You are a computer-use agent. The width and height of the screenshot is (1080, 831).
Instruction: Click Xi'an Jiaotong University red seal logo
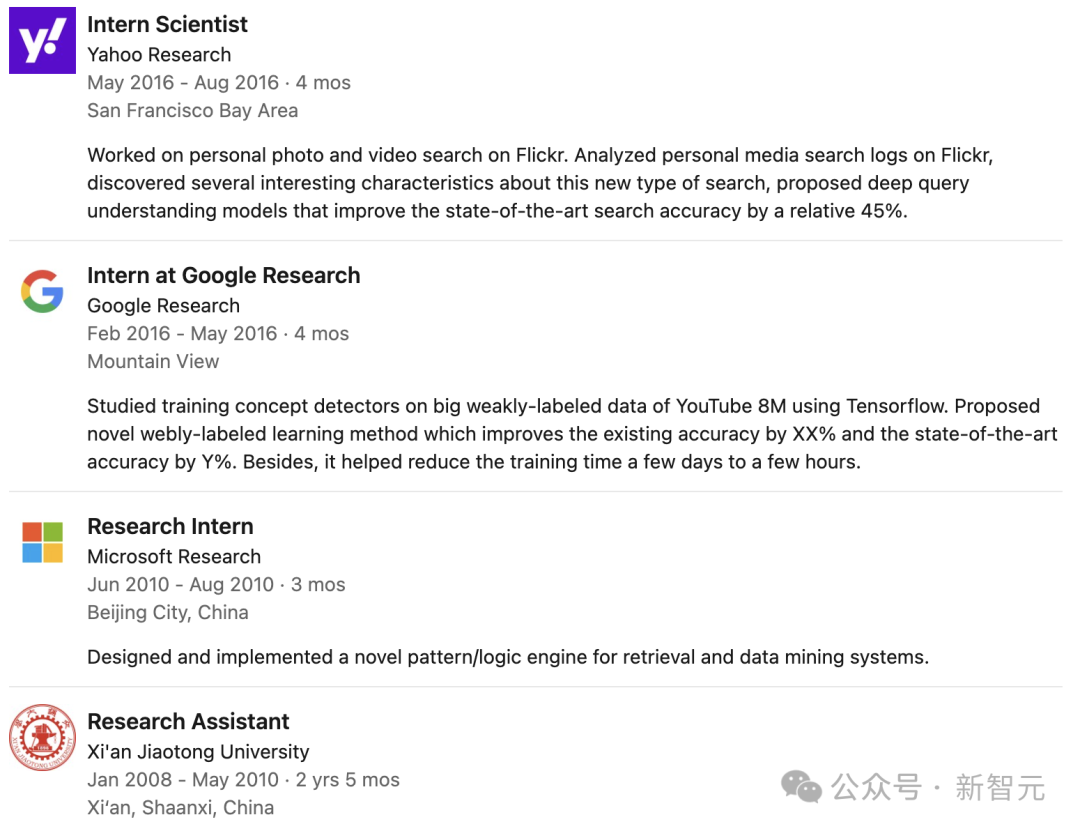coord(42,738)
